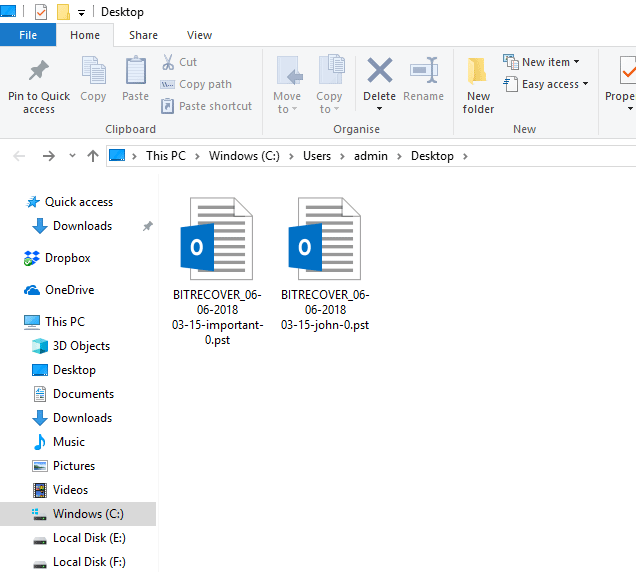This screenshot has width=636, height=572.
Task: Expand chevron after Desktop in breadcrumb
Action: [x=465, y=156]
